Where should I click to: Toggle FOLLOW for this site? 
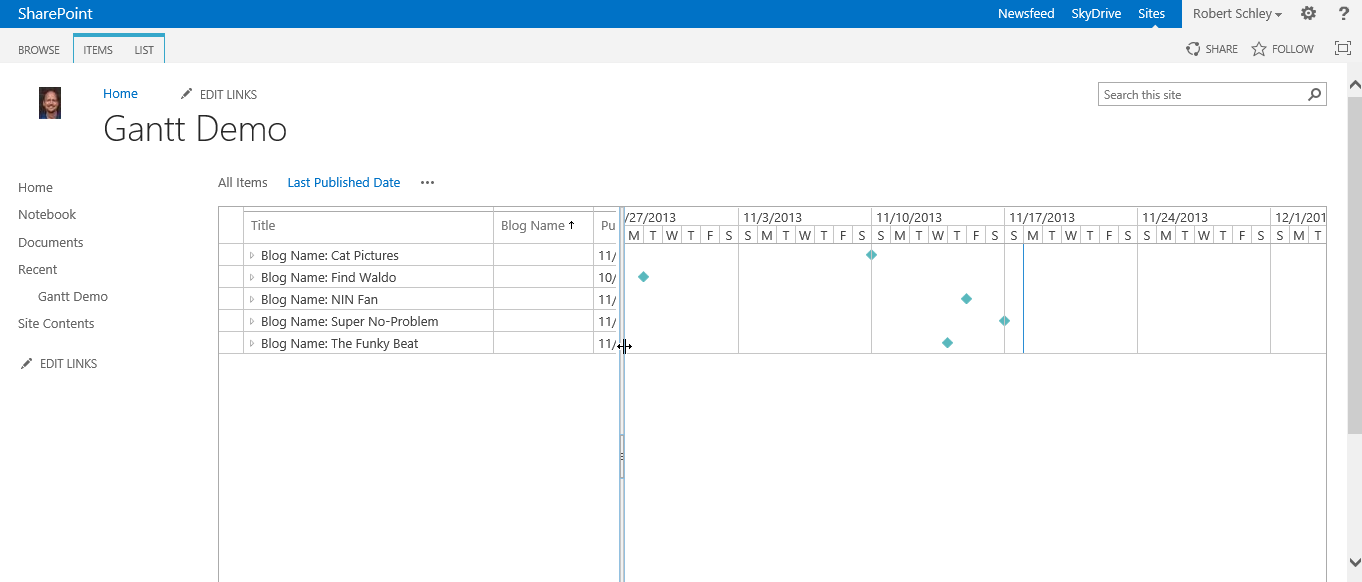pos(1282,48)
